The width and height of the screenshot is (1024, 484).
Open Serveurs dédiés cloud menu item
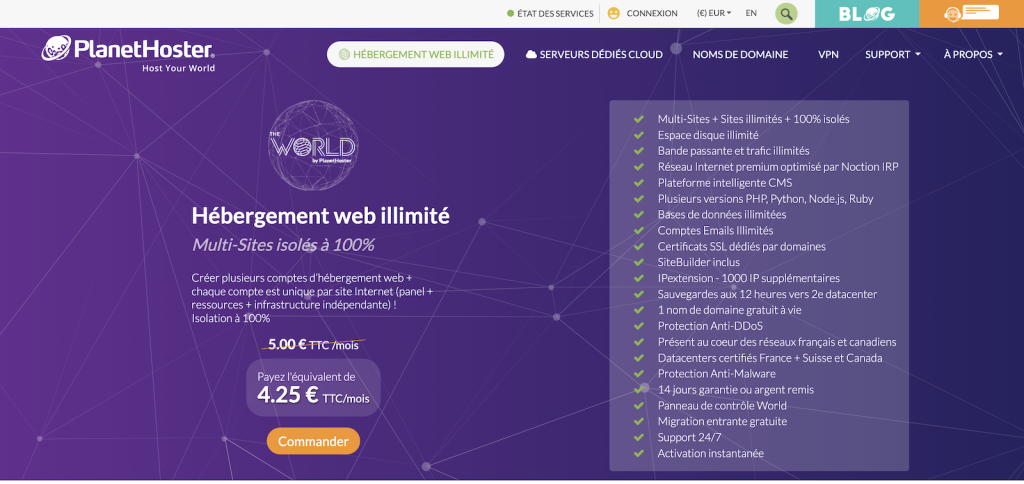(x=594, y=55)
